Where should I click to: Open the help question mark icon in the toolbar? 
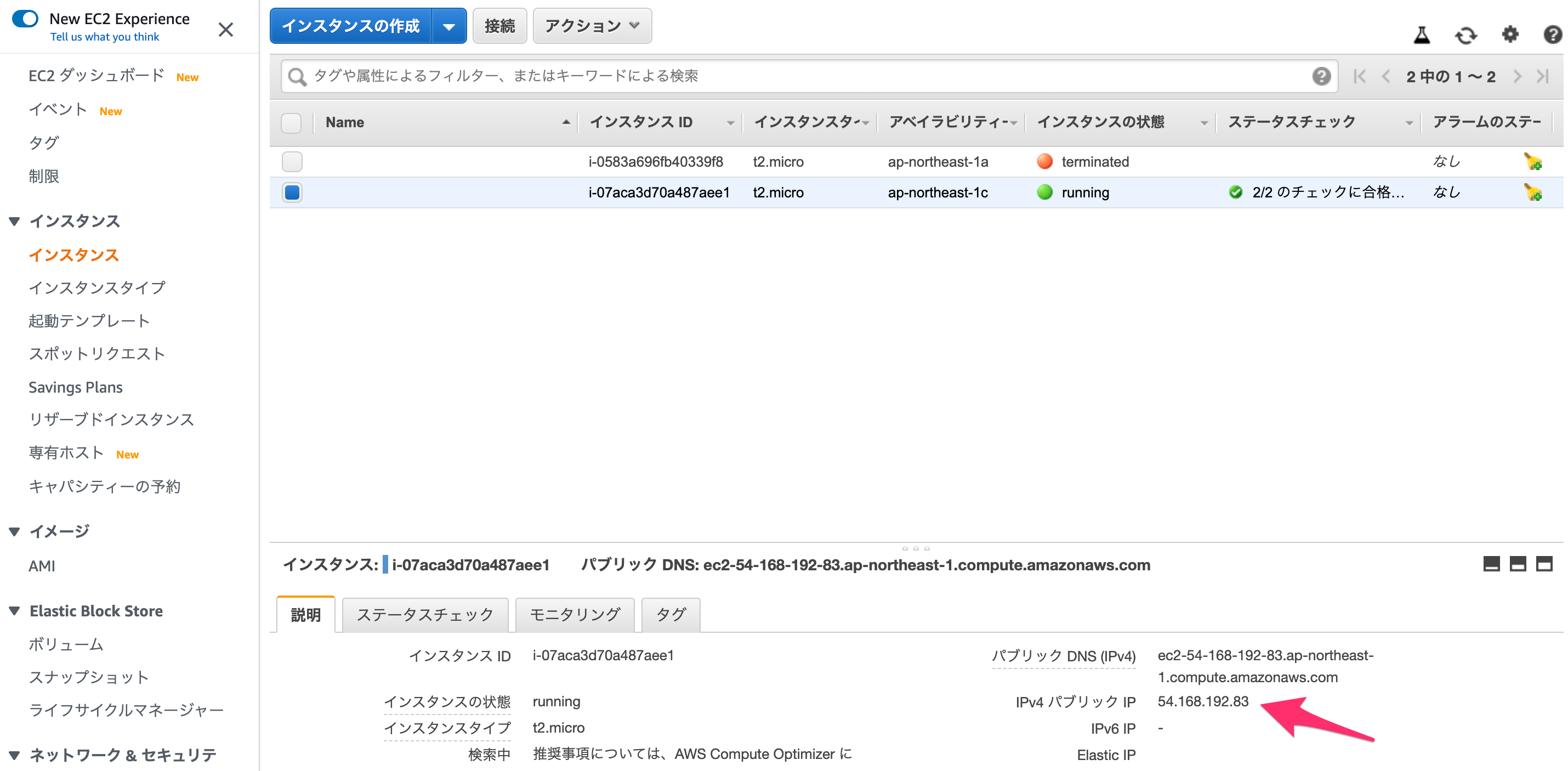point(1552,35)
